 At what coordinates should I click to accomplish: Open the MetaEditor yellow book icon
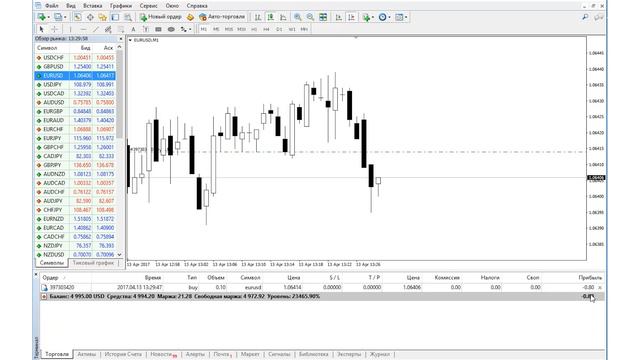190,17
